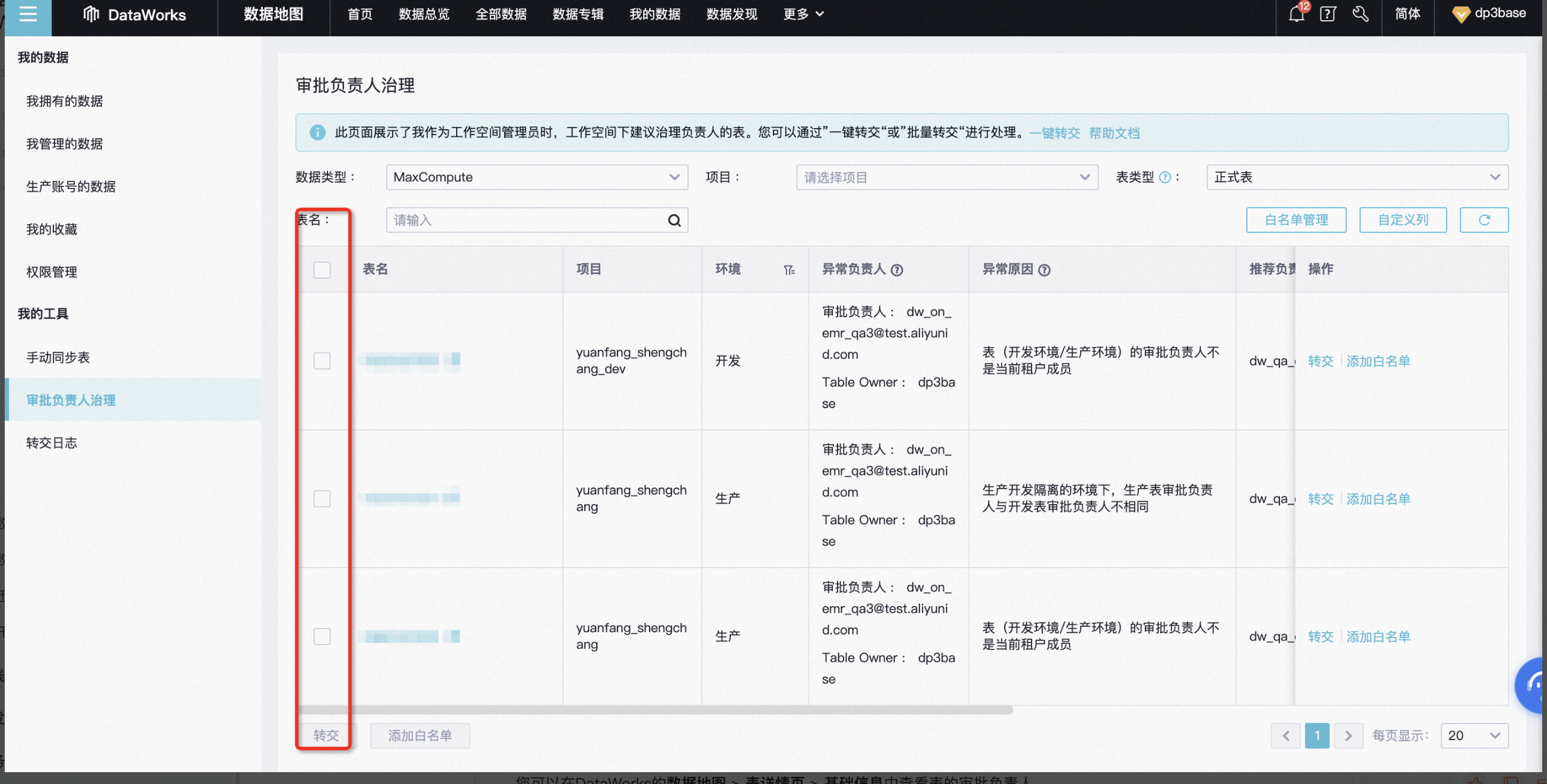Open the wrench tools icon in header
The width and height of the screenshot is (1547, 784).
1360,14
